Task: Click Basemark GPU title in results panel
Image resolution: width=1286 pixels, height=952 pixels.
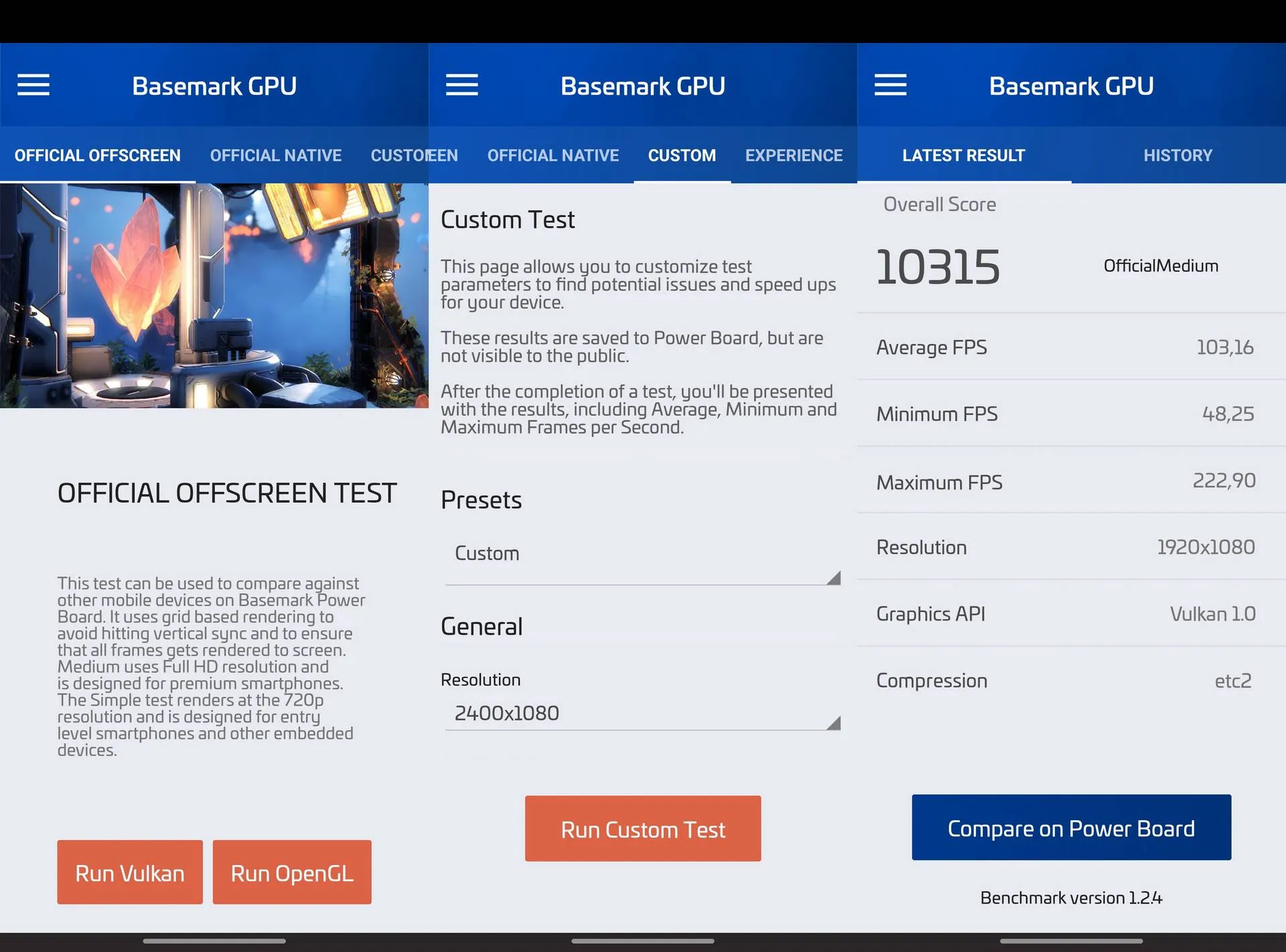Action: click(1071, 86)
